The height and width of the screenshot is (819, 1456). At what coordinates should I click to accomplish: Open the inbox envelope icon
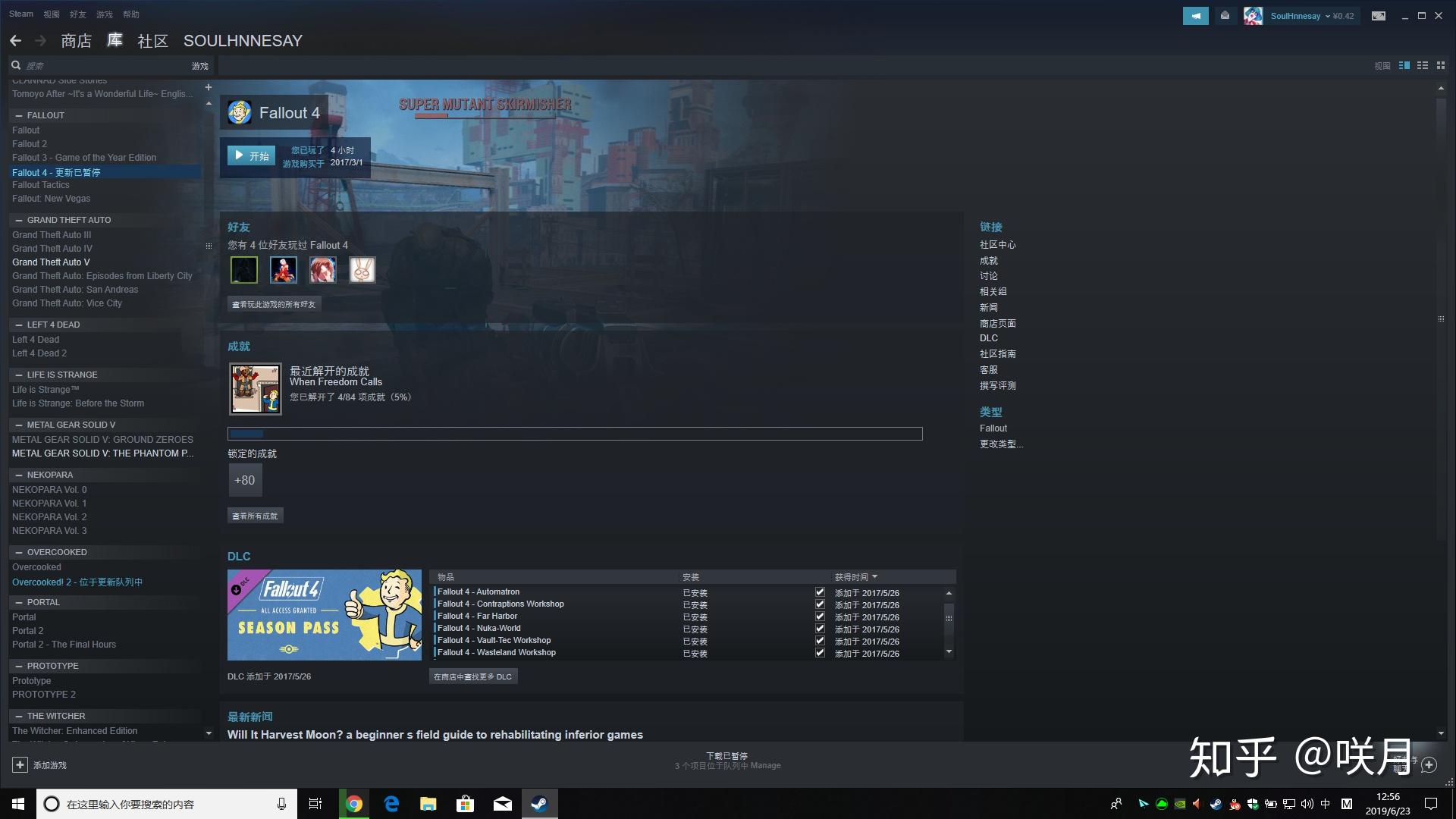tap(1225, 16)
